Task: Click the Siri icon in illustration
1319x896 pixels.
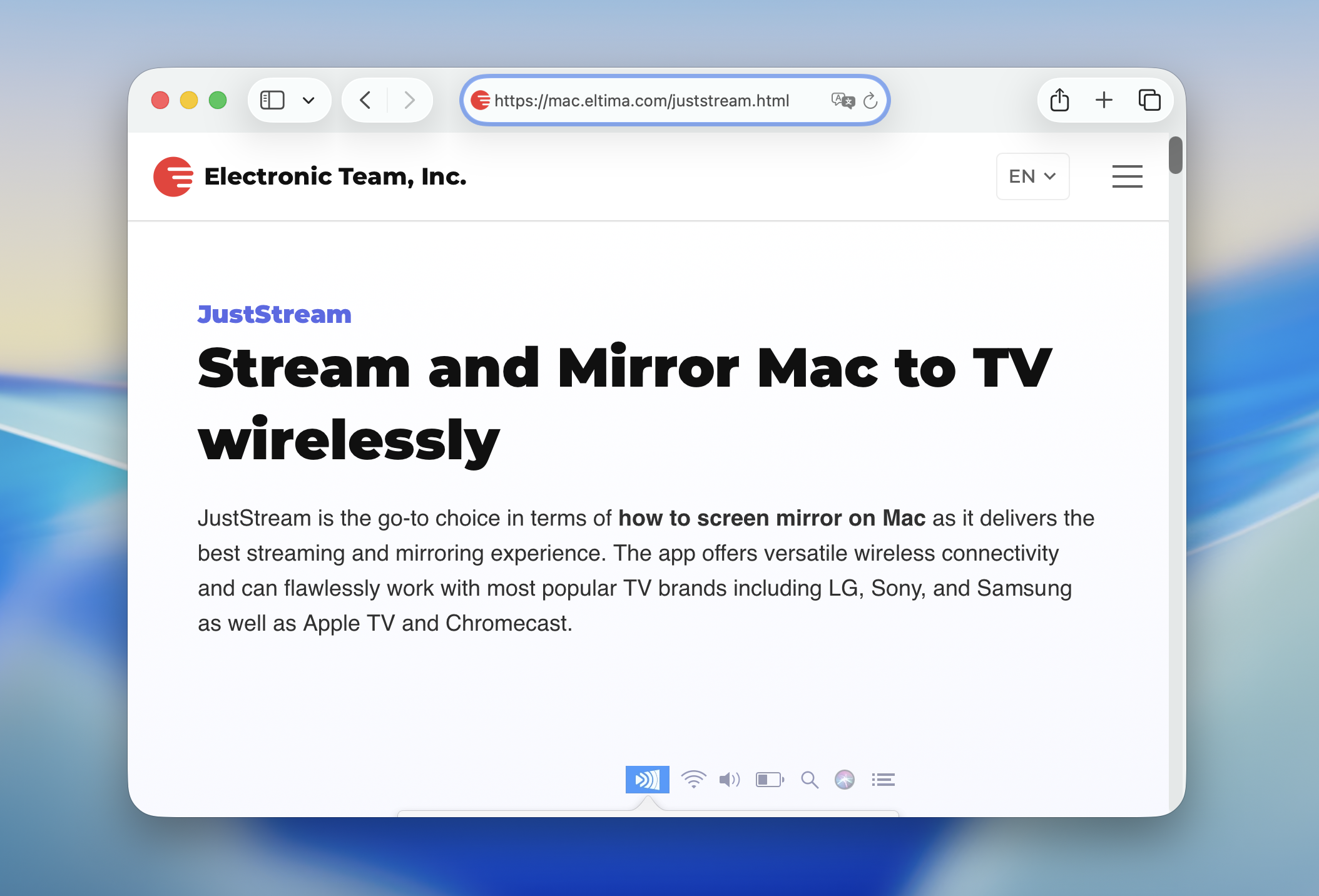Action: click(845, 780)
